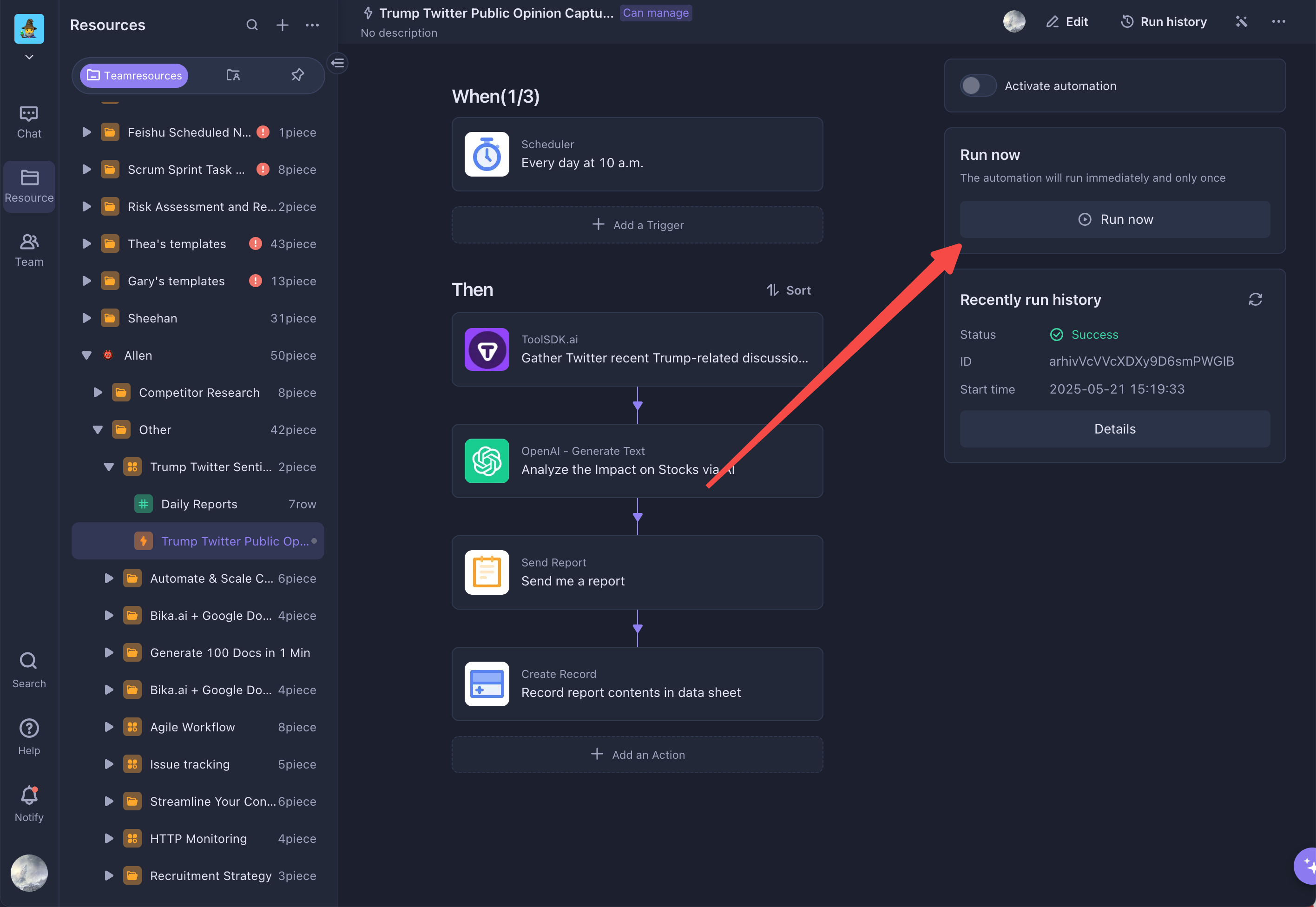Click the Run now button
The width and height of the screenshot is (1316, 907).
point(1115,219)
